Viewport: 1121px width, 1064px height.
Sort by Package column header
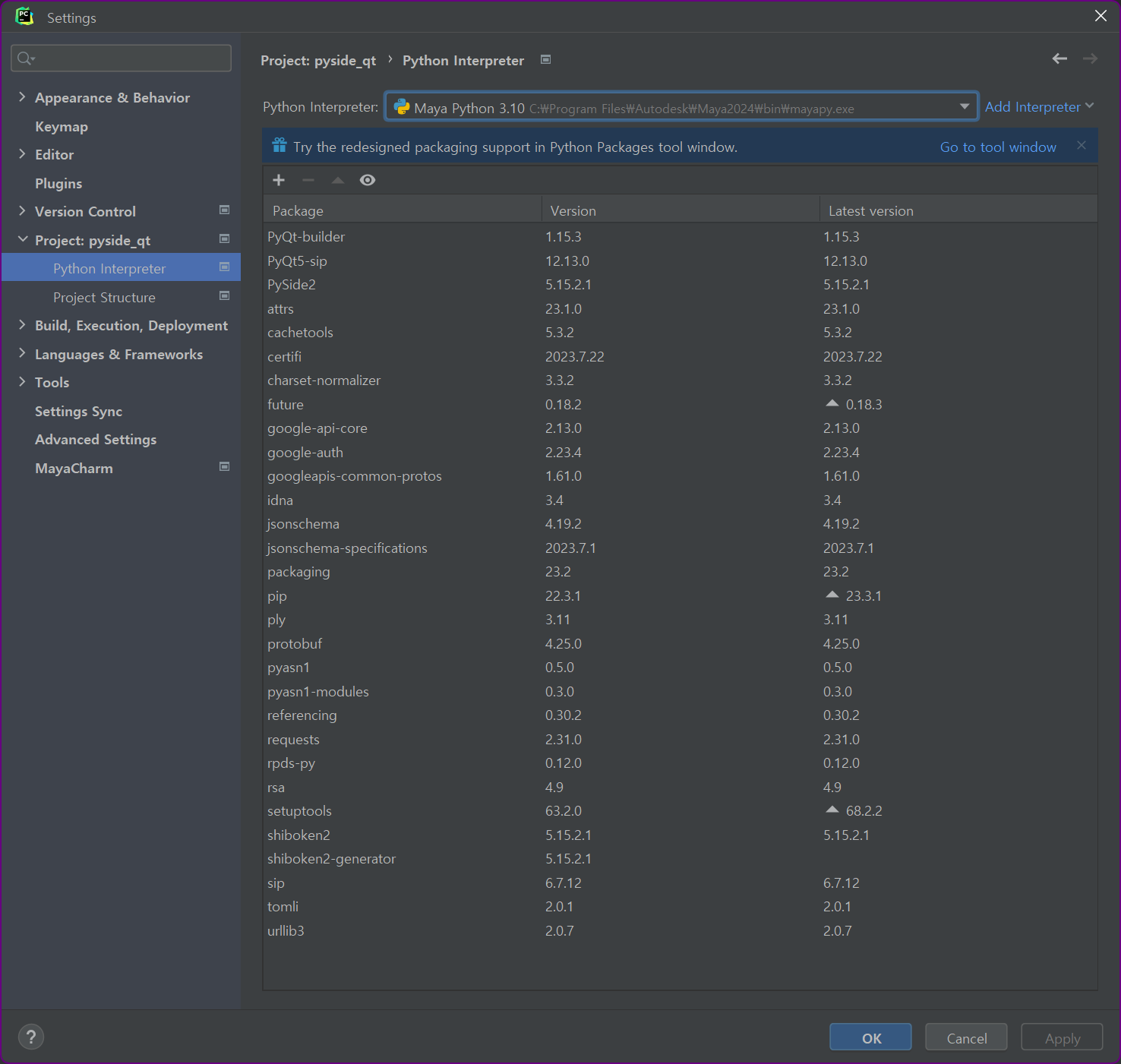tap(402, 210)
